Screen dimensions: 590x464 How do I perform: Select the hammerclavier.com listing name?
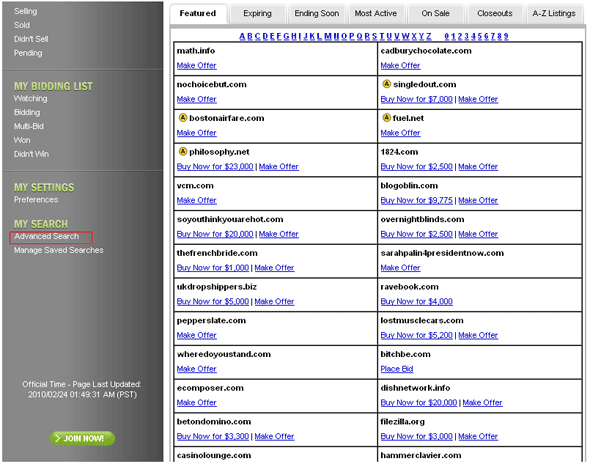point(421,455)
